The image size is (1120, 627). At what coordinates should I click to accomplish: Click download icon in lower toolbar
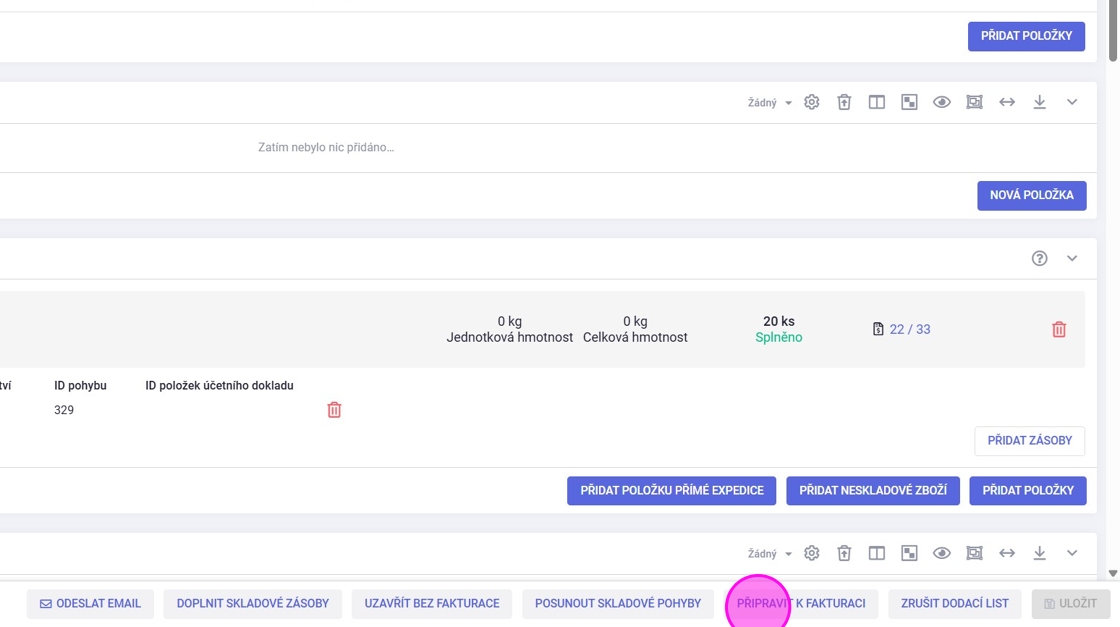click(x=1039, y=553)
